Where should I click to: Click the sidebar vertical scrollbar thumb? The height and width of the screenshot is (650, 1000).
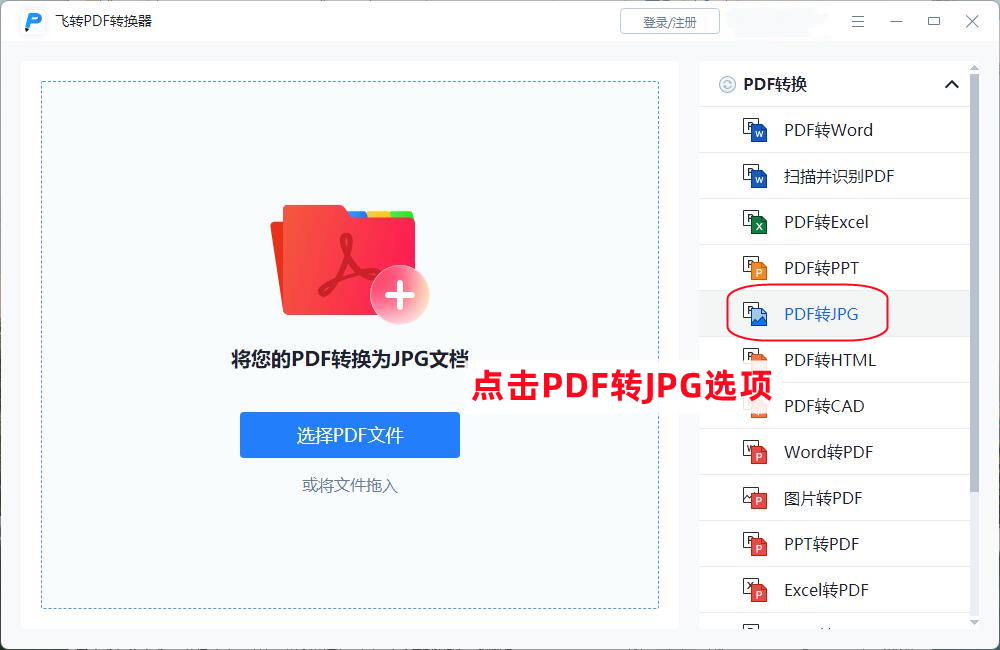pyautogui.click(x=974, y=282)
